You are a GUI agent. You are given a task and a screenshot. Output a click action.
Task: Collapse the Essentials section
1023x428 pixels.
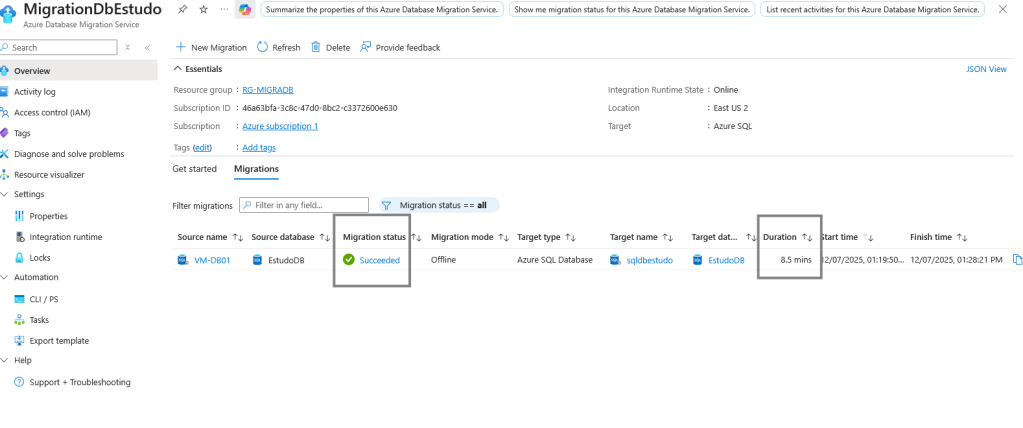point(179,69)
